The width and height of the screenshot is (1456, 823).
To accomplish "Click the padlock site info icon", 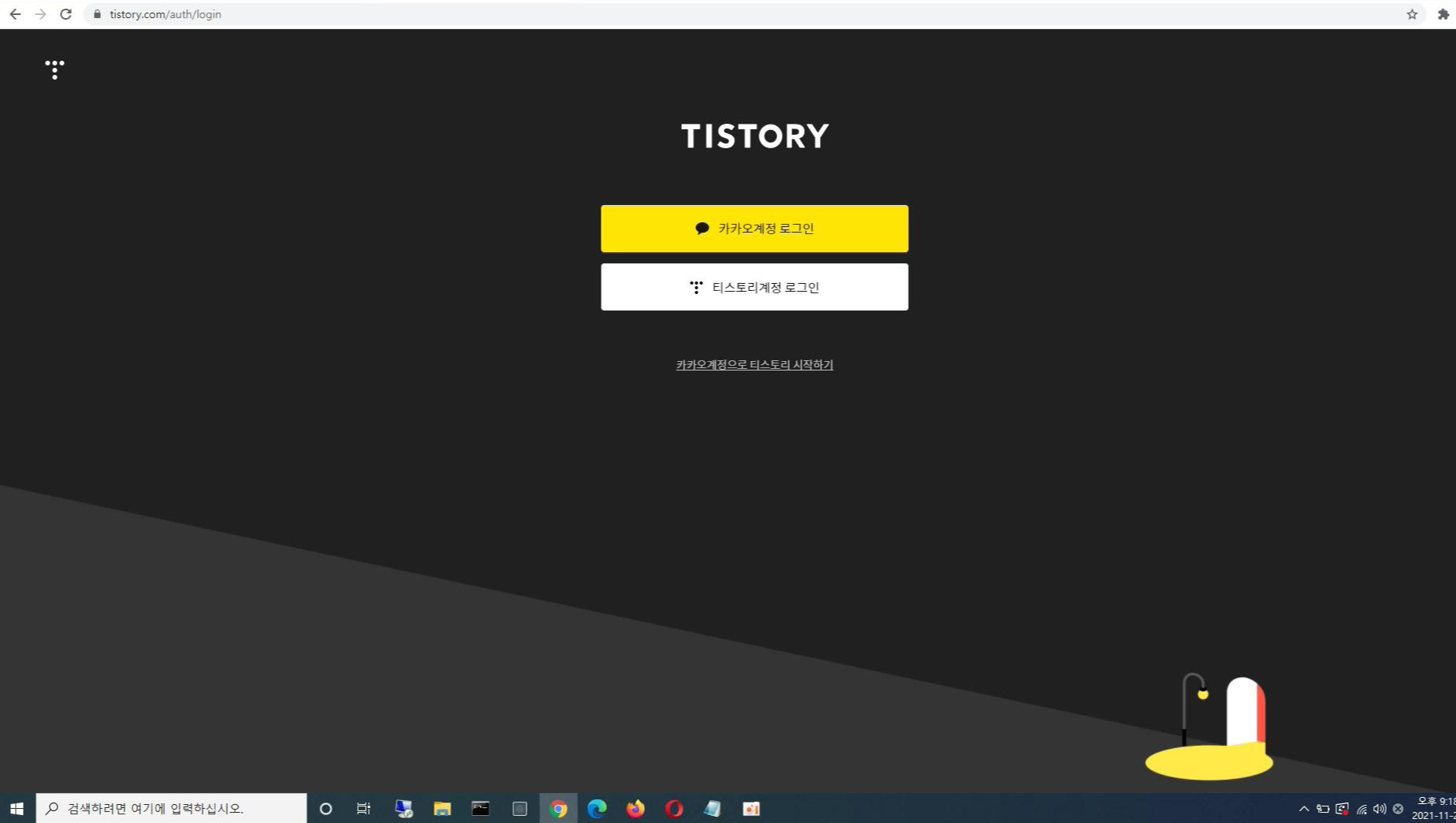I will point(98,14).
